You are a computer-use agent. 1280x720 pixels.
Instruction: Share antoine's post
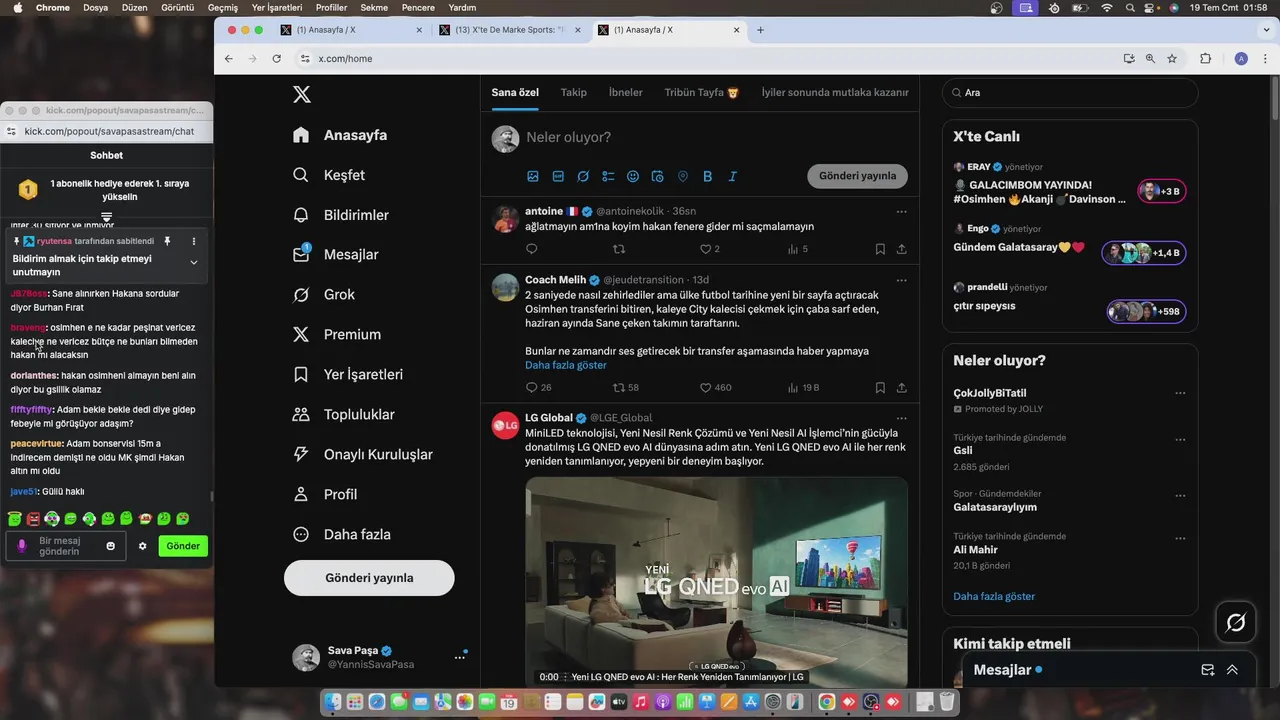pyautogui.click(x=902, y=249)
